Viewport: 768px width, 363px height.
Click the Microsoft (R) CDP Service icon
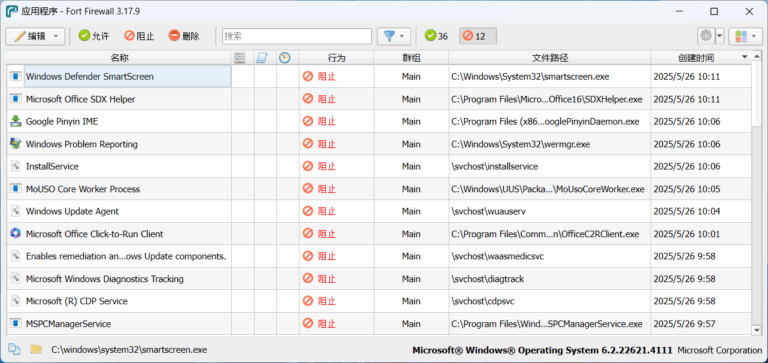coord(16,301)
